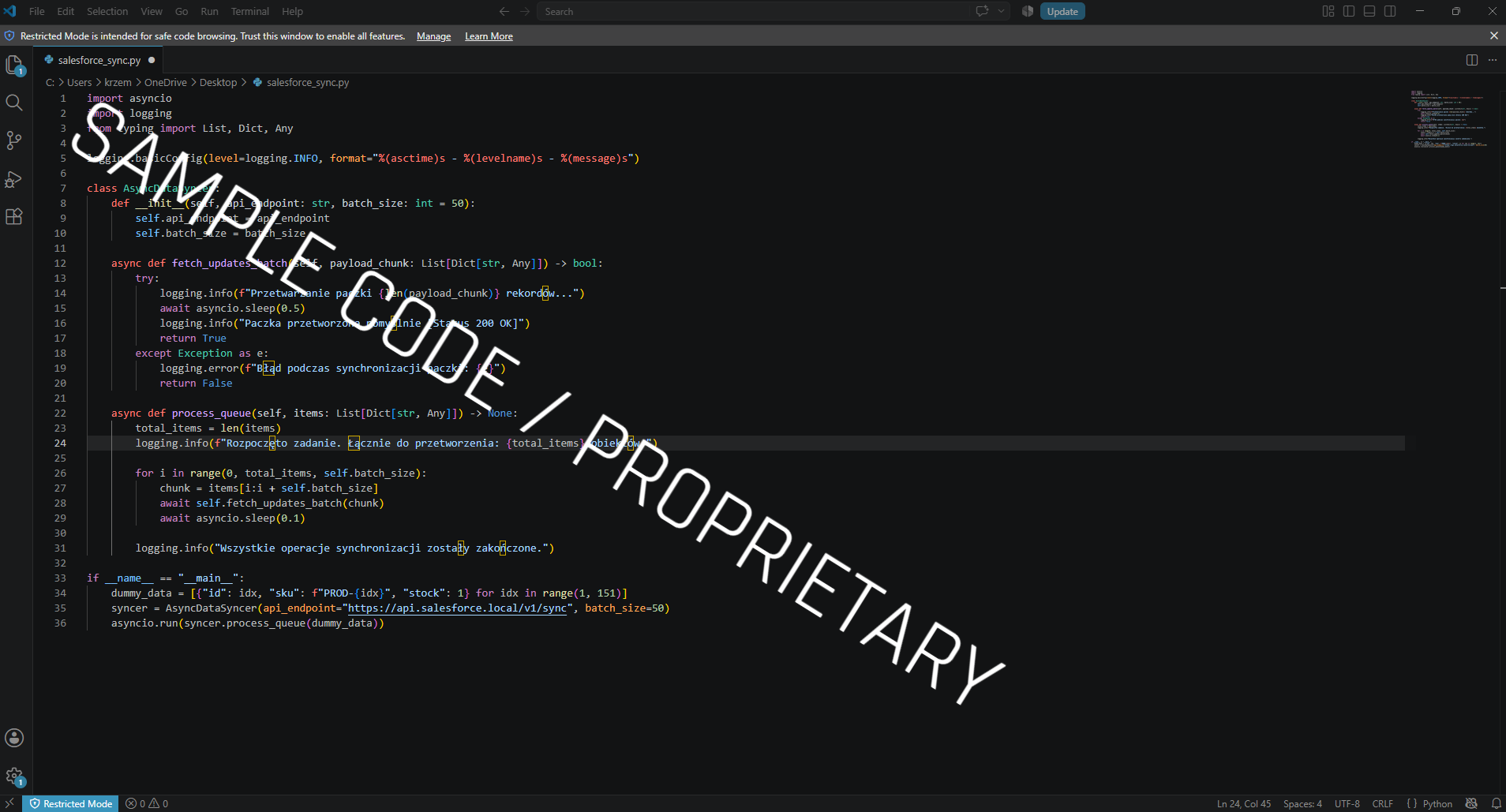Select the salesforce_sync.py editor tab
The width and height of the screenshot is (1506, 812).
click(98, 60)
